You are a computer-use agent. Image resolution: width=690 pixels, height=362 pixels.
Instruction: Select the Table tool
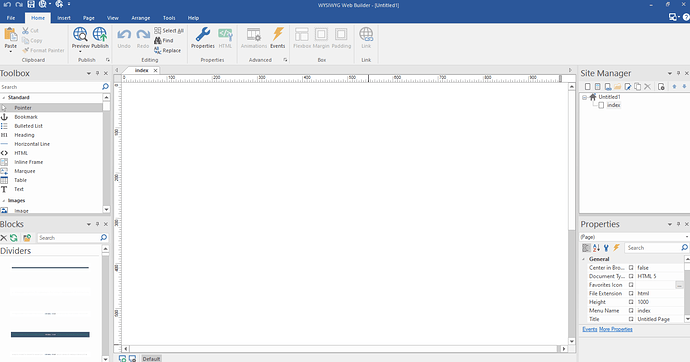click(x=51, y=180)
